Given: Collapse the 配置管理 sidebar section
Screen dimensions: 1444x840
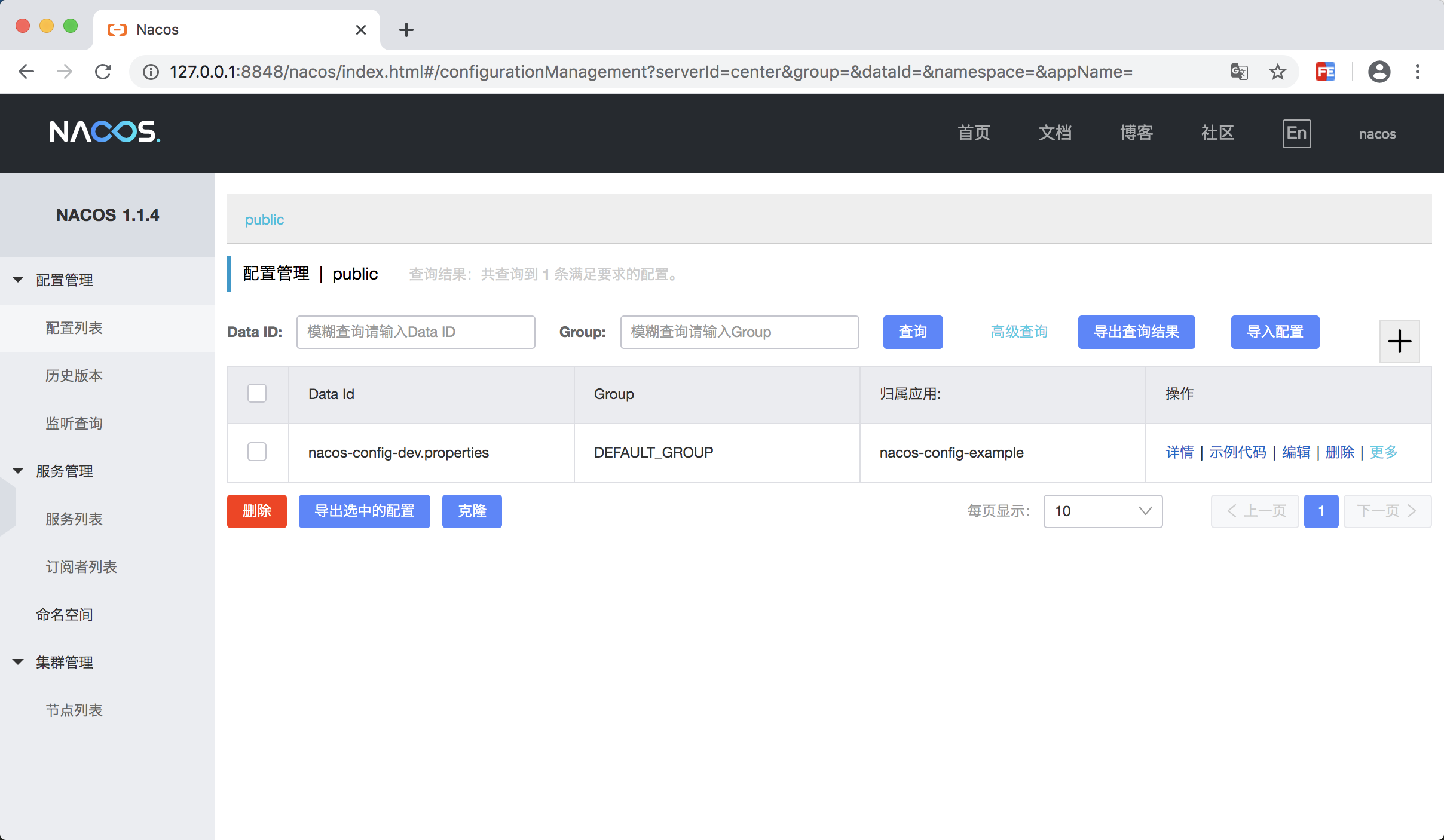Looking at the screenshot, I should [18, 280].
